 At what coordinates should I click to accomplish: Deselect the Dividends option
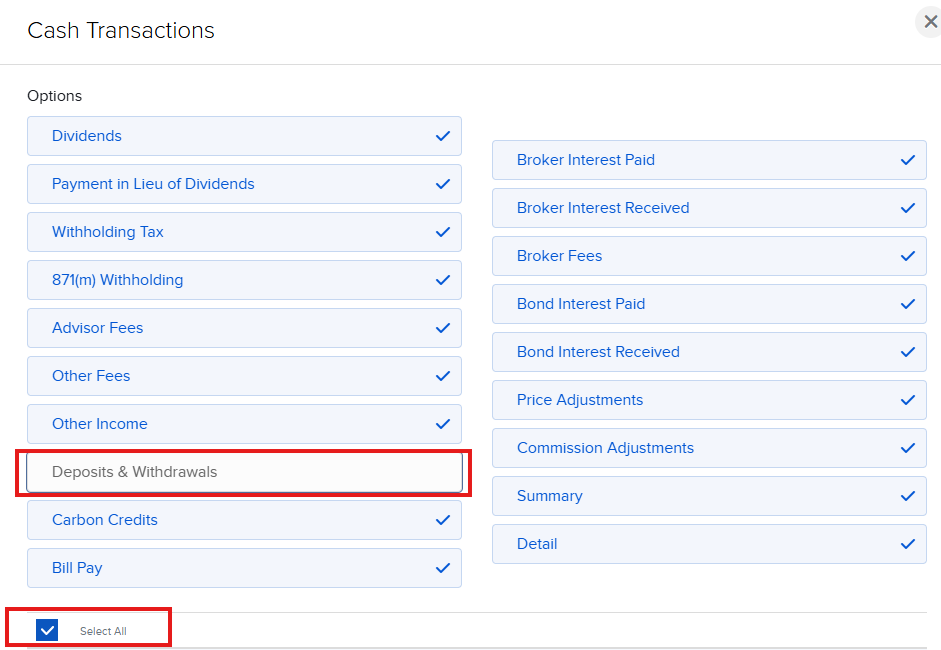[x=244, y=136]
